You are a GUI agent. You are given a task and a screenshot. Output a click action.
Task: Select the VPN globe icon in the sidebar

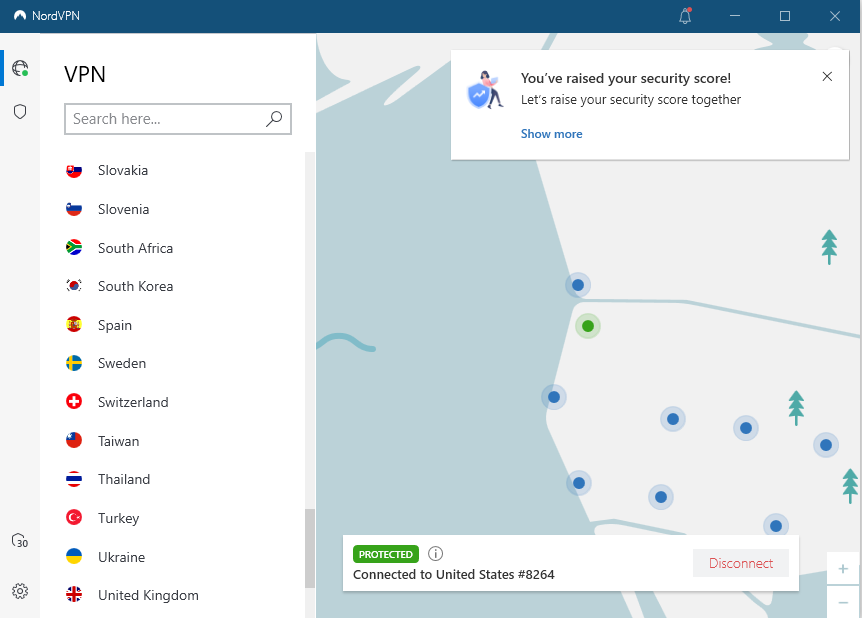20,68
